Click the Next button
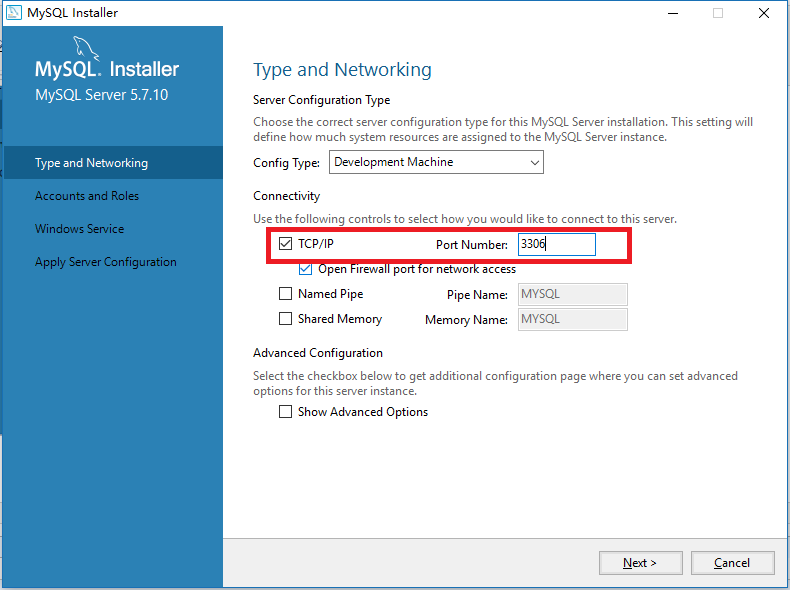 point(640,563)
